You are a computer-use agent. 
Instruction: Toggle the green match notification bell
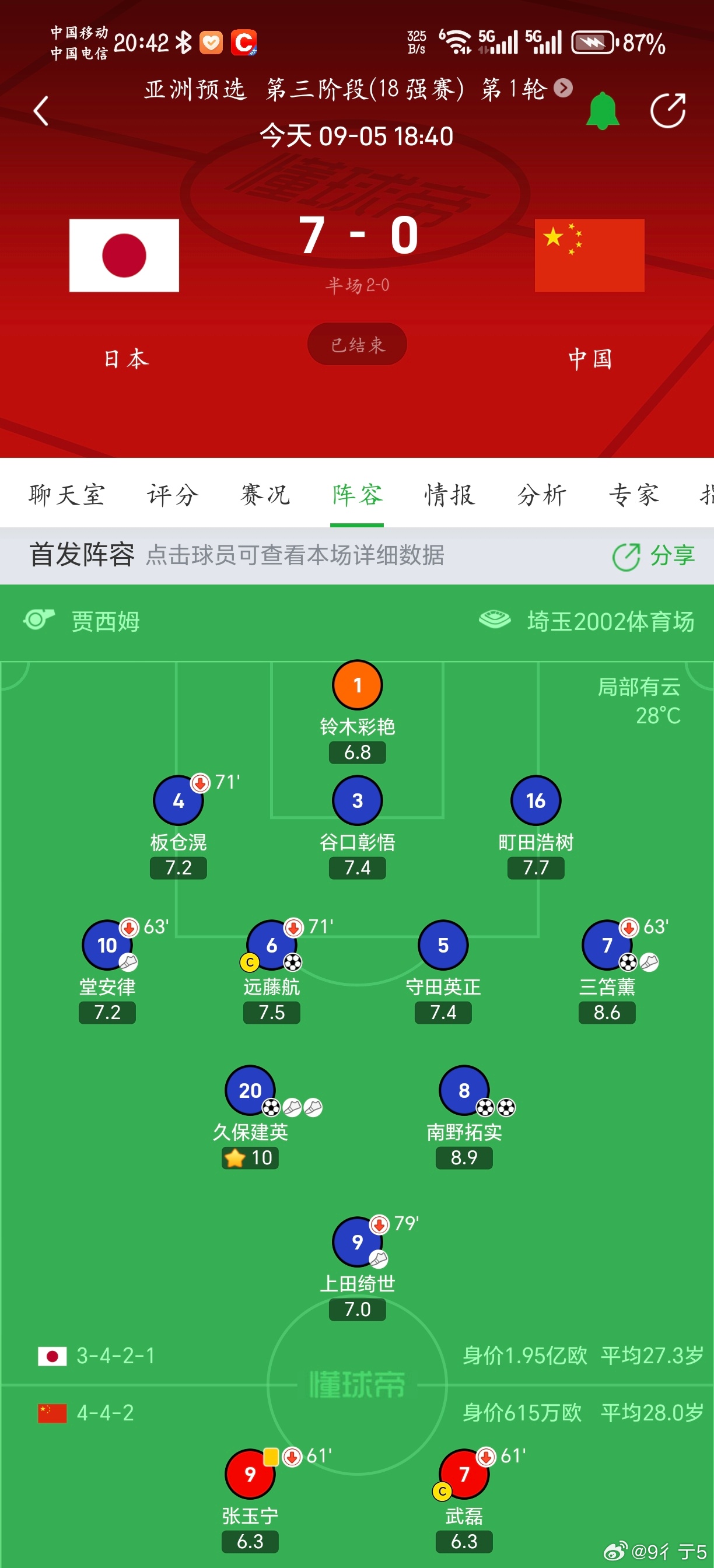pyautogui.click(x=602, y=111)
